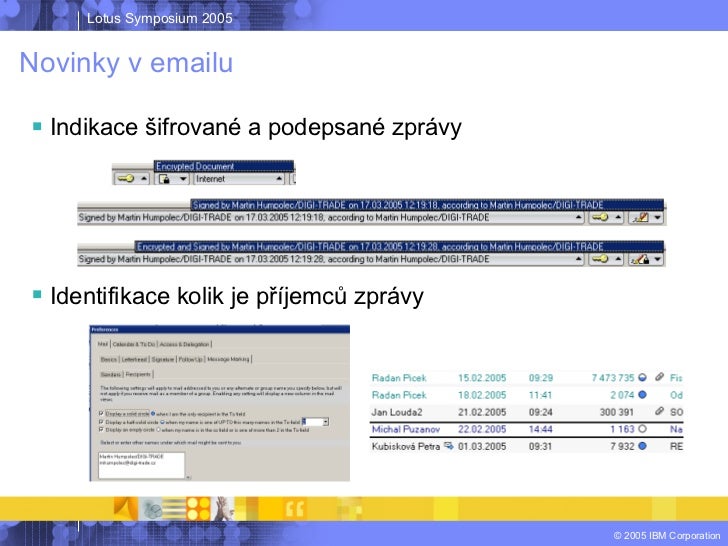
Task: Toggle the Display a half-solid circle checkbox
Action: 101,422
